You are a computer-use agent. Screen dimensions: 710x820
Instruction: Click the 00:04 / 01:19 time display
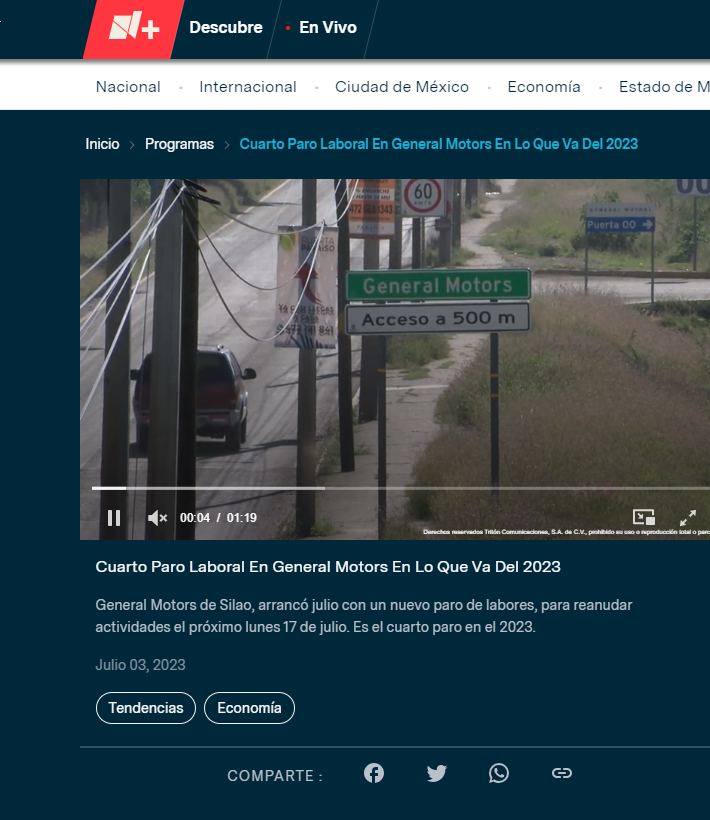pyautogui.click(x=219, y=518)
